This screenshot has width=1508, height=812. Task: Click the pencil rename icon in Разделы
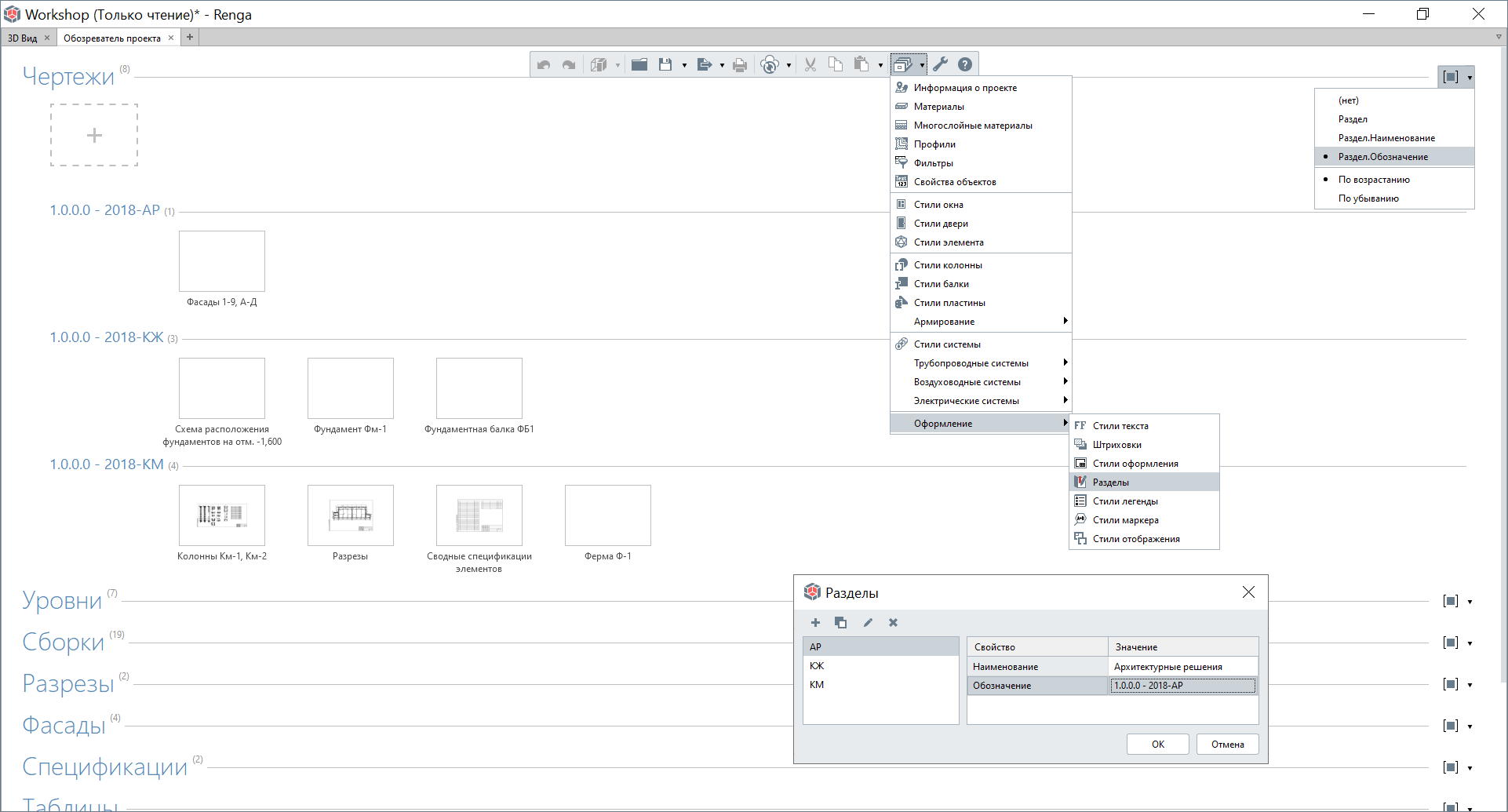tap(868, 623)
